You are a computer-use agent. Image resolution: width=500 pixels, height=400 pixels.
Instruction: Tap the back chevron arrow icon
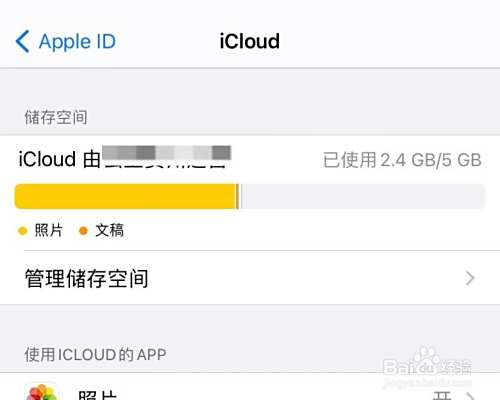click(x=23, y=42)
